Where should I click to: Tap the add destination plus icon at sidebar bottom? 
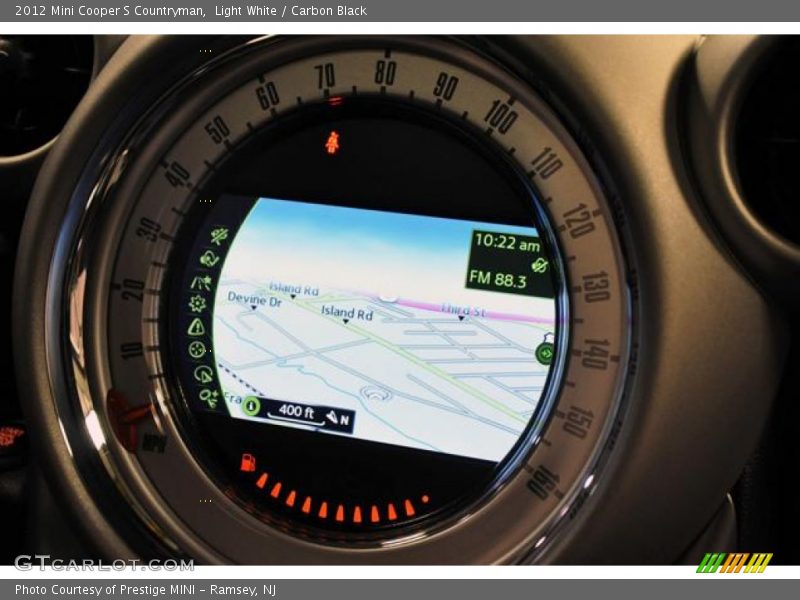209,398
